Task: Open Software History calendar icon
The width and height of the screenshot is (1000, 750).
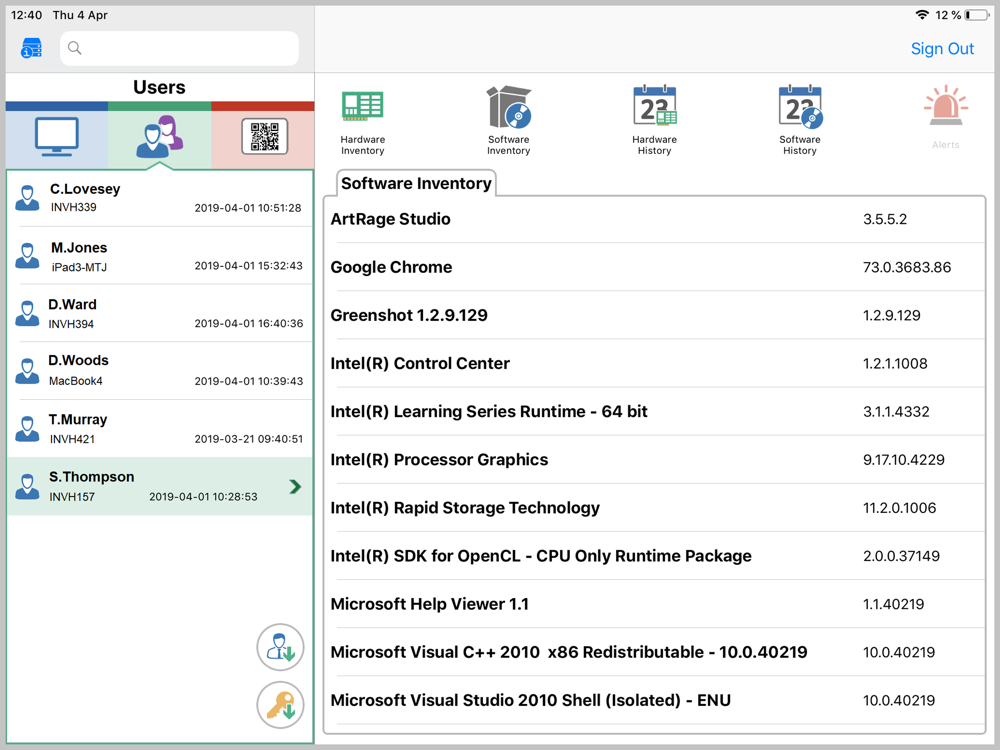Action: pyautogui.click(x=799, y=119)
